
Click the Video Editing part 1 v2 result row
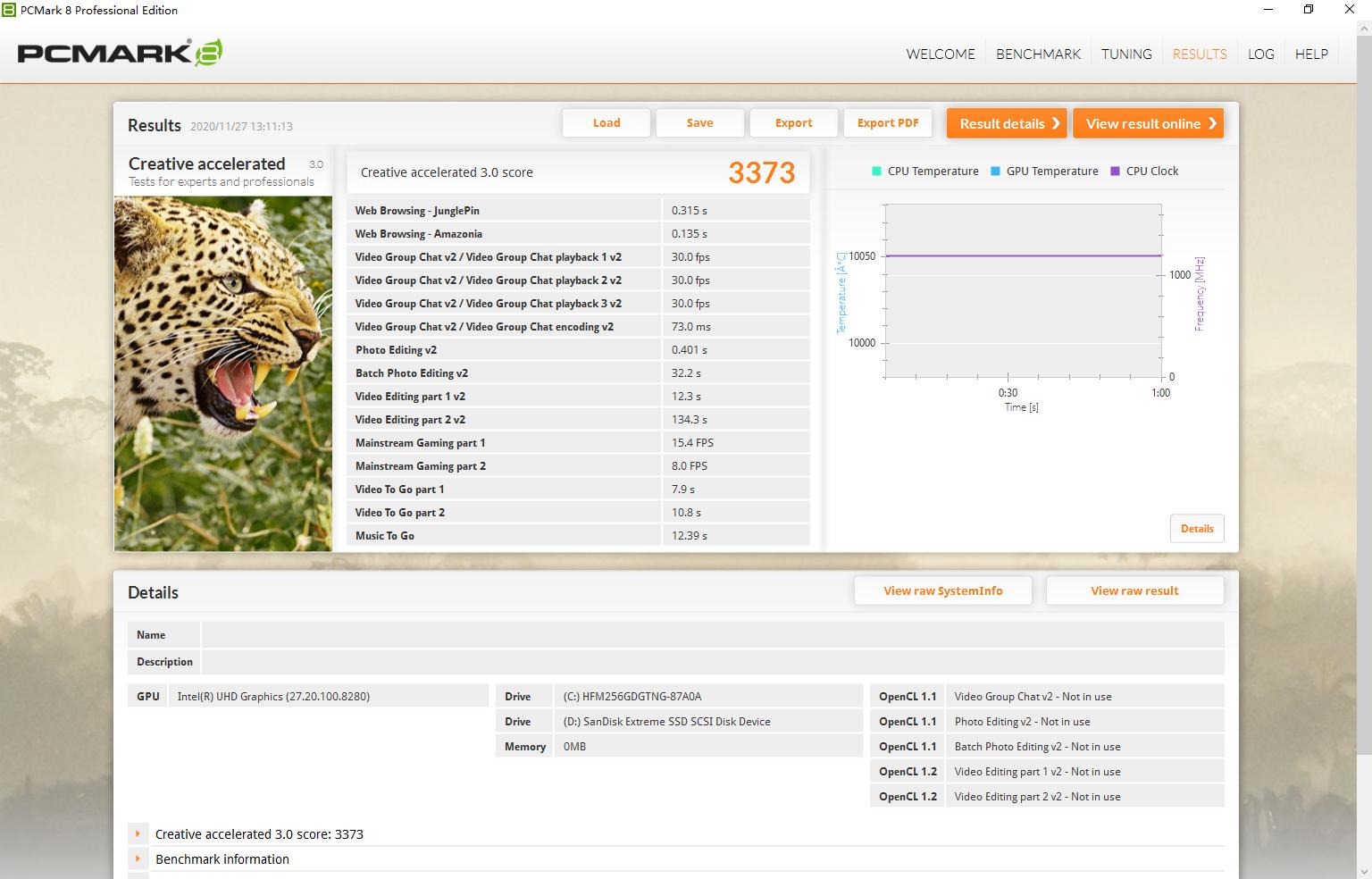[x=578, y=397]
